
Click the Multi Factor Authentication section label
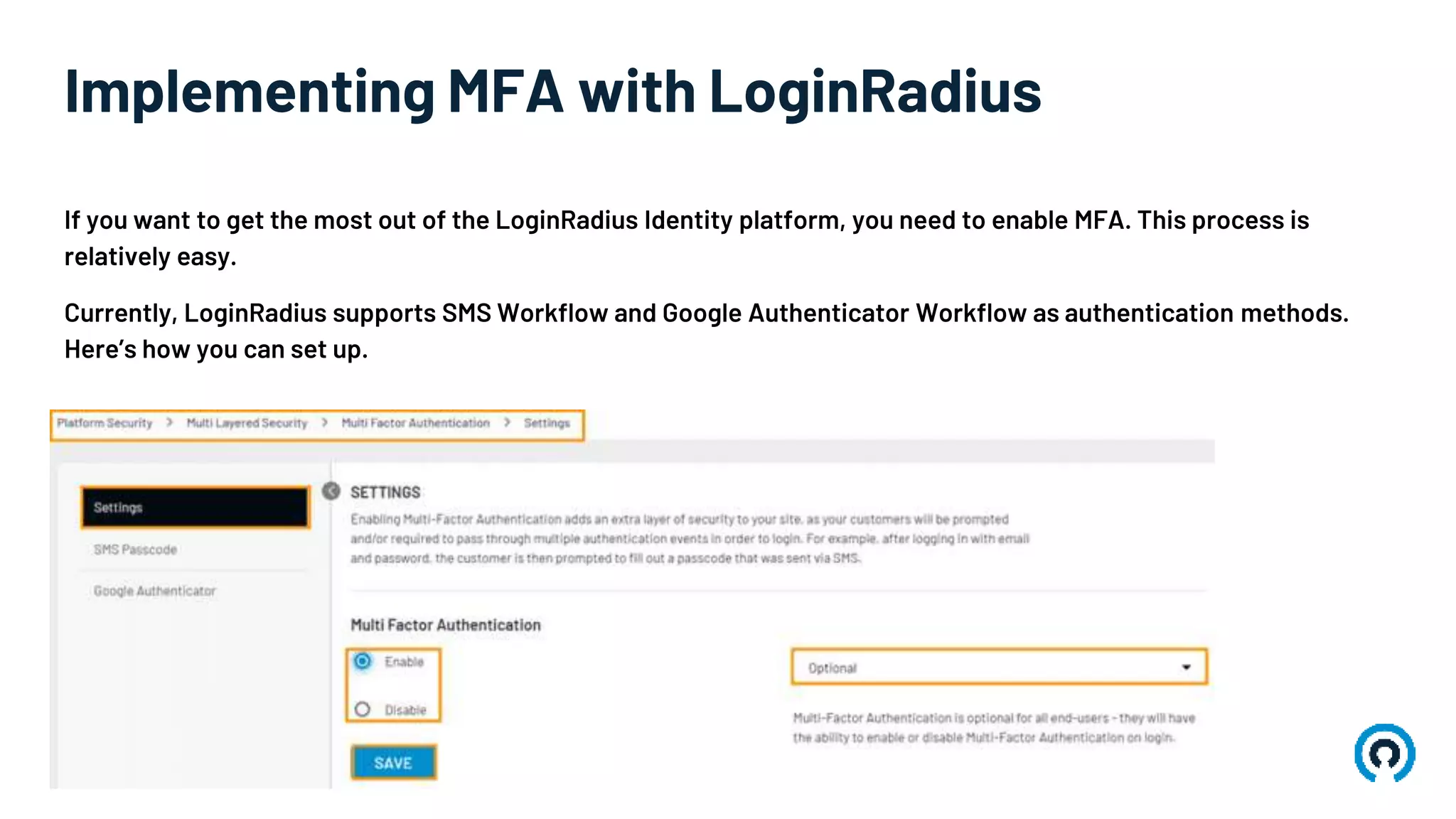point(446,625)
